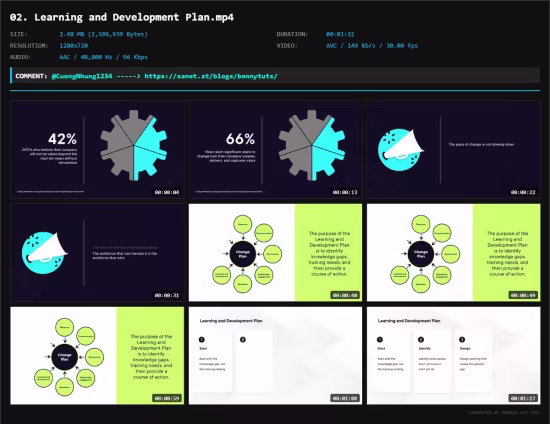Click the Change Plan circle in the 00:00:59 frame

[x=65, y=357]
